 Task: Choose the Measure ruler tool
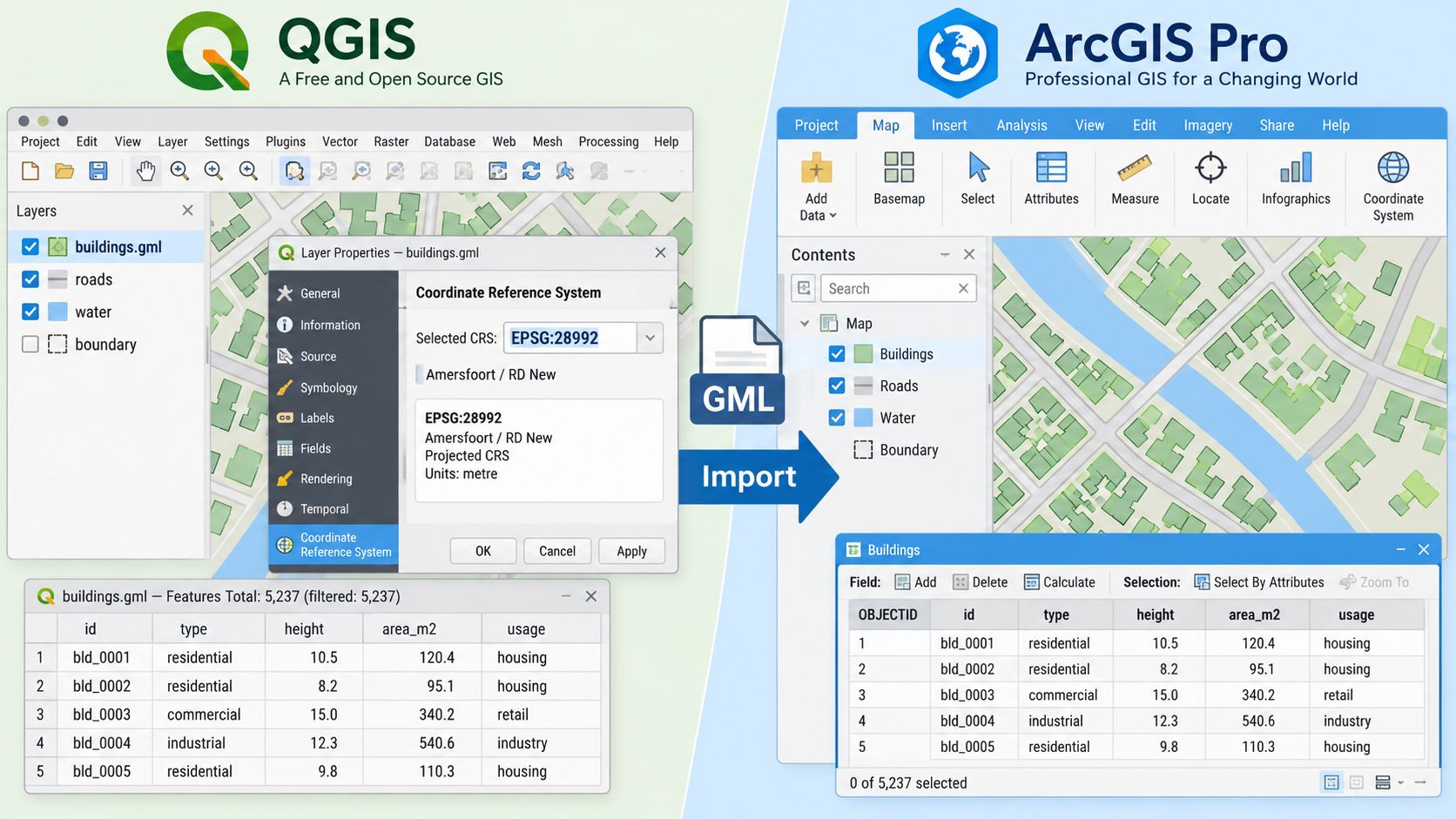[x=1135, y=167]
